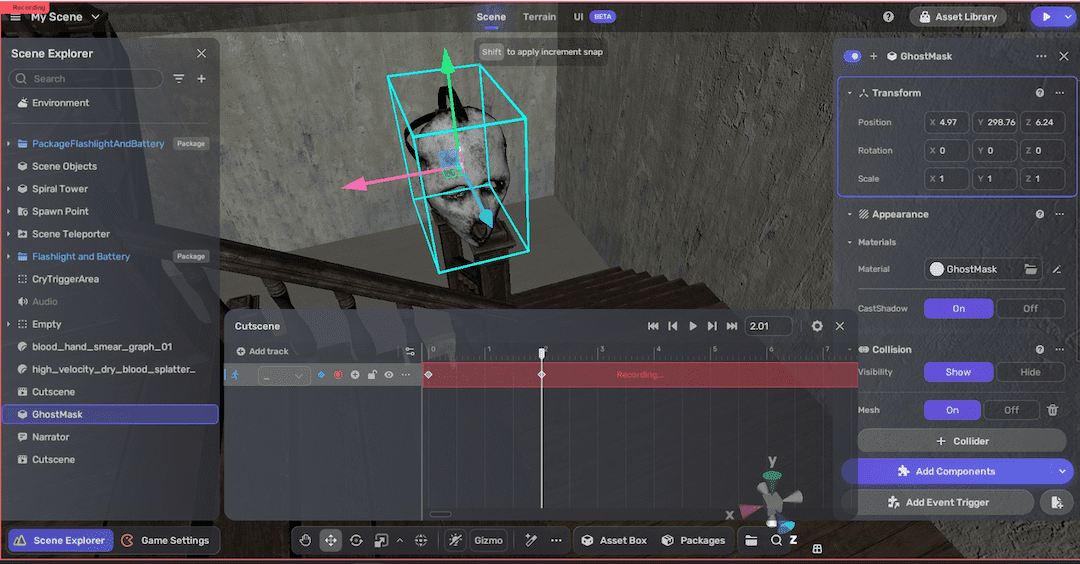Unlock the cutscene track padlock
This screenshot has height=564, width=1080.
tap(372, 375)
